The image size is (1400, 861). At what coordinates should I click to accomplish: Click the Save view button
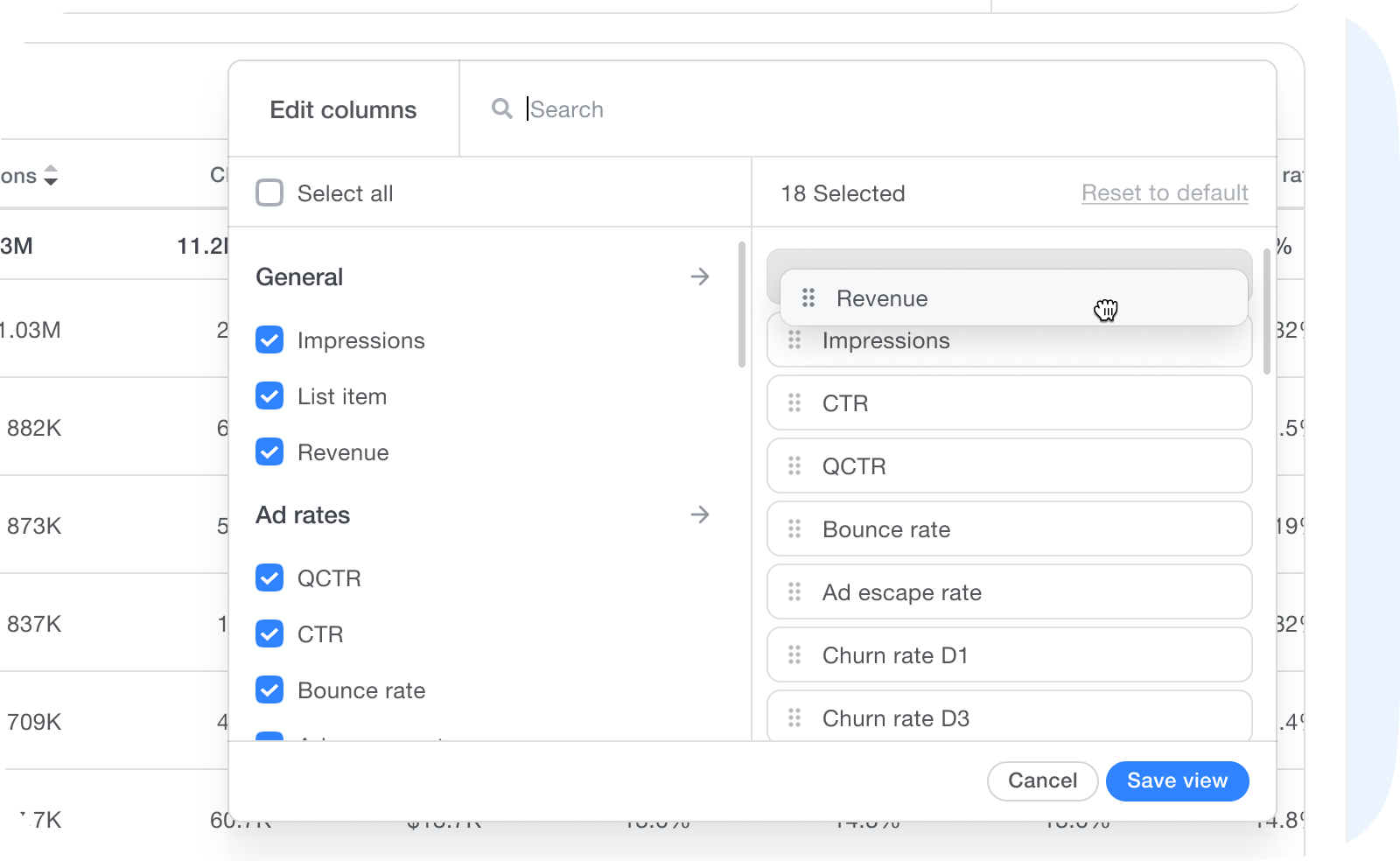coord(1177,780)
